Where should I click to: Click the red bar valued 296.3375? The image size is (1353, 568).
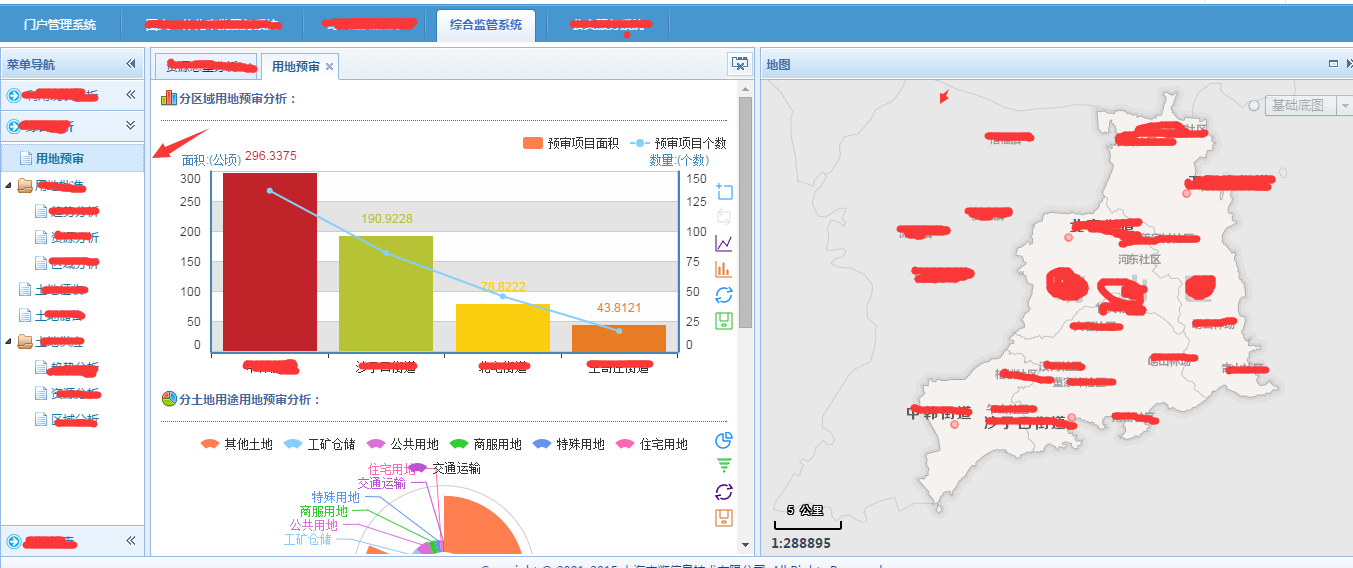(270, 262)
